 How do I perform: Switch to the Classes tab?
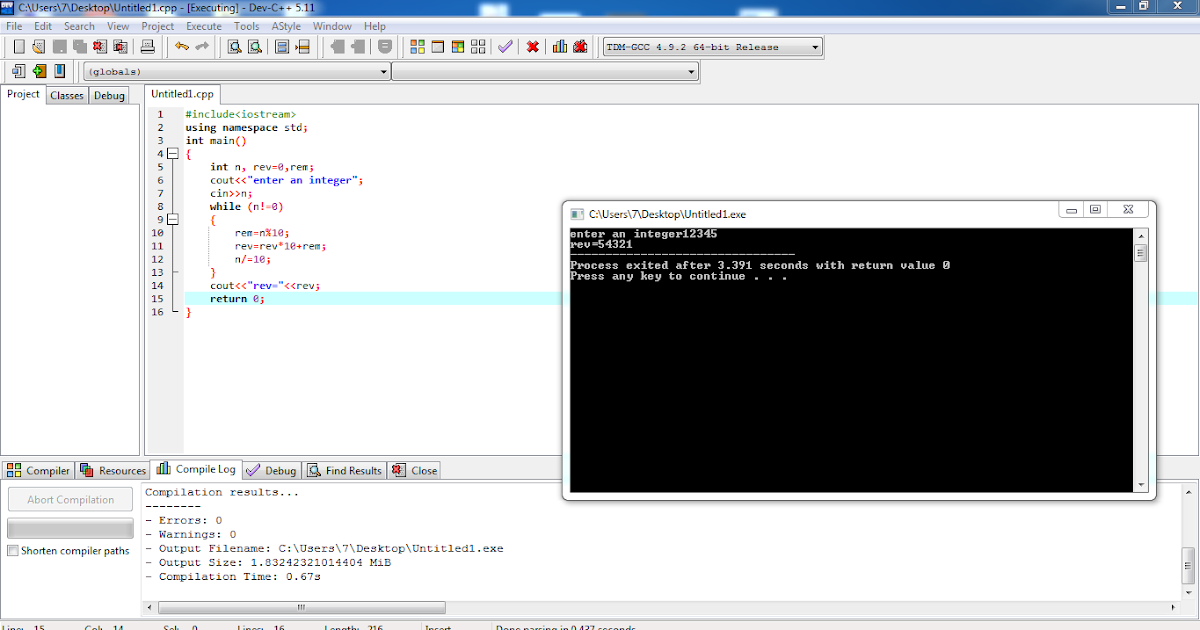(x=66, y=95)
